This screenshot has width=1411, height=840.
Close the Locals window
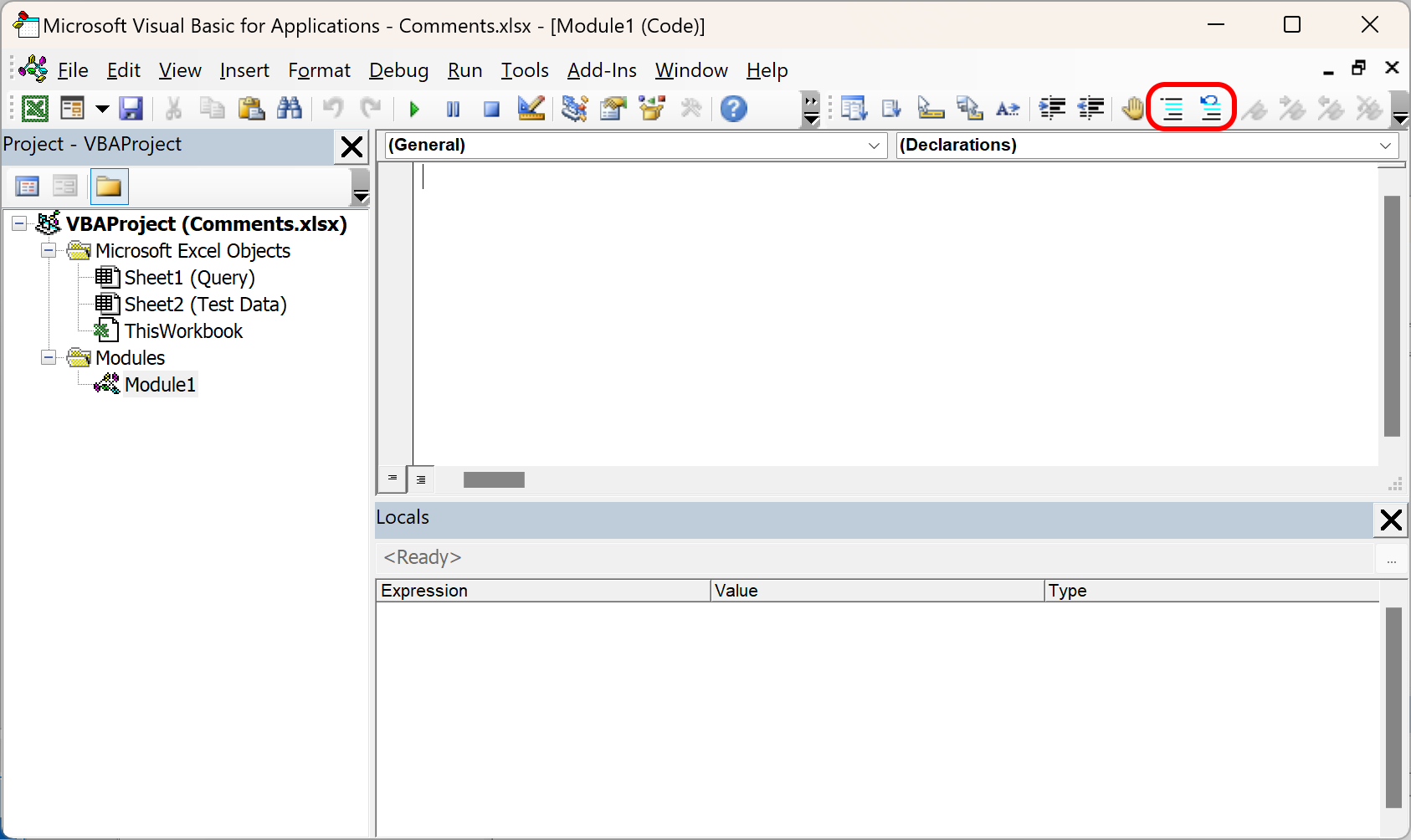tap(1391, 520)
